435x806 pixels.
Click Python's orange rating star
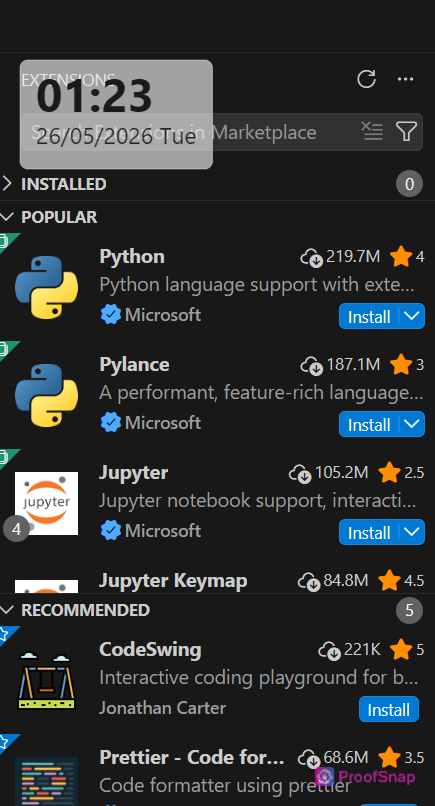click(401, 257)
